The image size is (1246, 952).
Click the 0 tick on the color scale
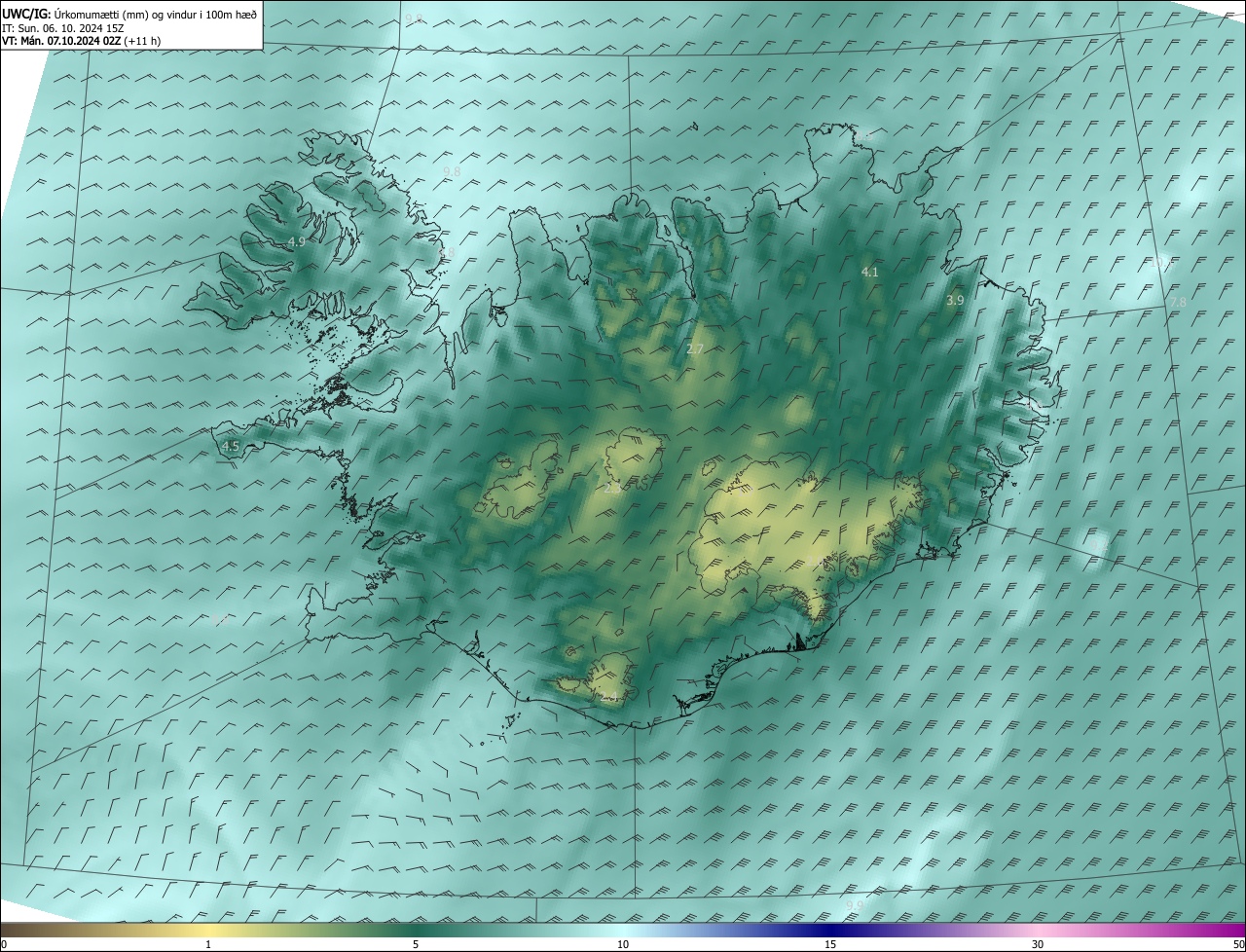4,945
